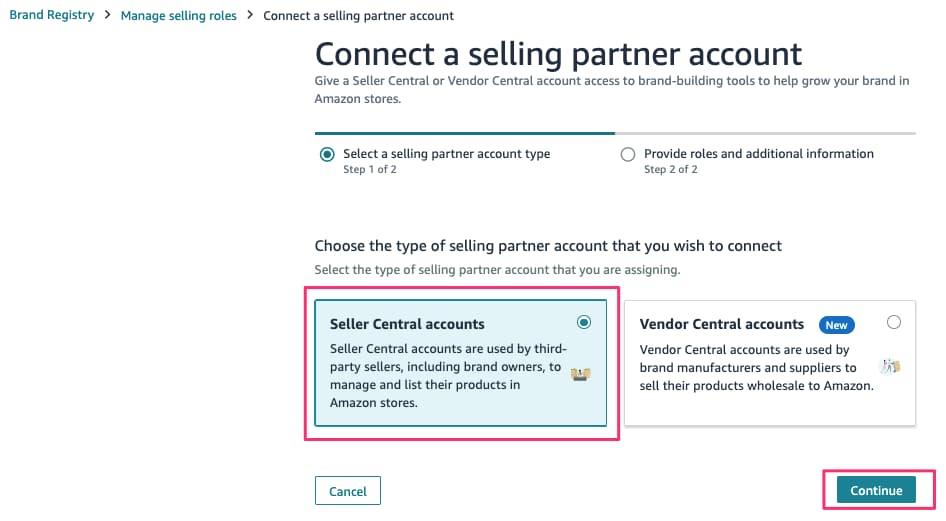Choose the Vendor Central accounts card

(x=770, y=363)
